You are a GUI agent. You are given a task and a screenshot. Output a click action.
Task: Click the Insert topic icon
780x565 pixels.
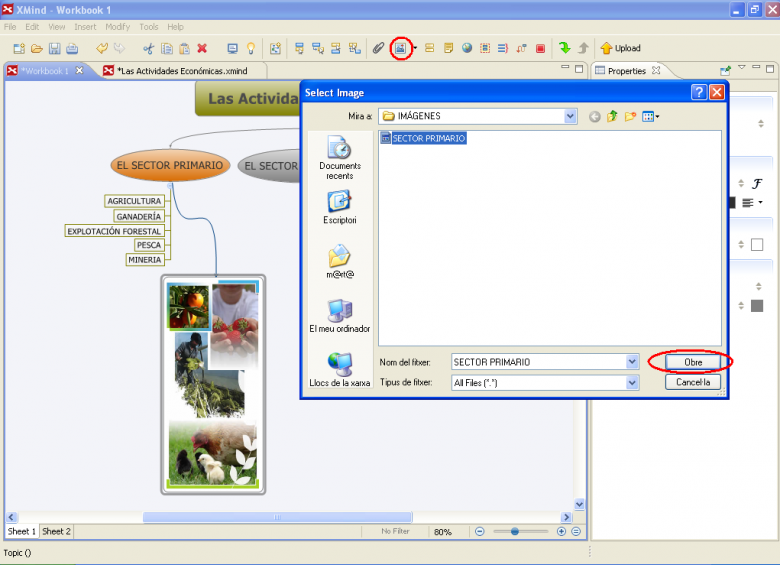point(299,48)
